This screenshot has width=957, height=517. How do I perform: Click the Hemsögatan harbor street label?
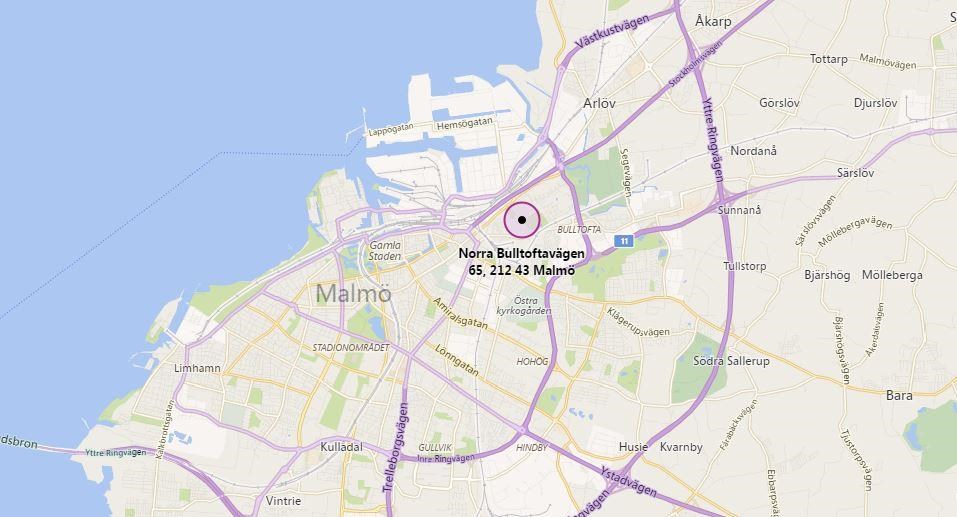click(x=464, y=125)
